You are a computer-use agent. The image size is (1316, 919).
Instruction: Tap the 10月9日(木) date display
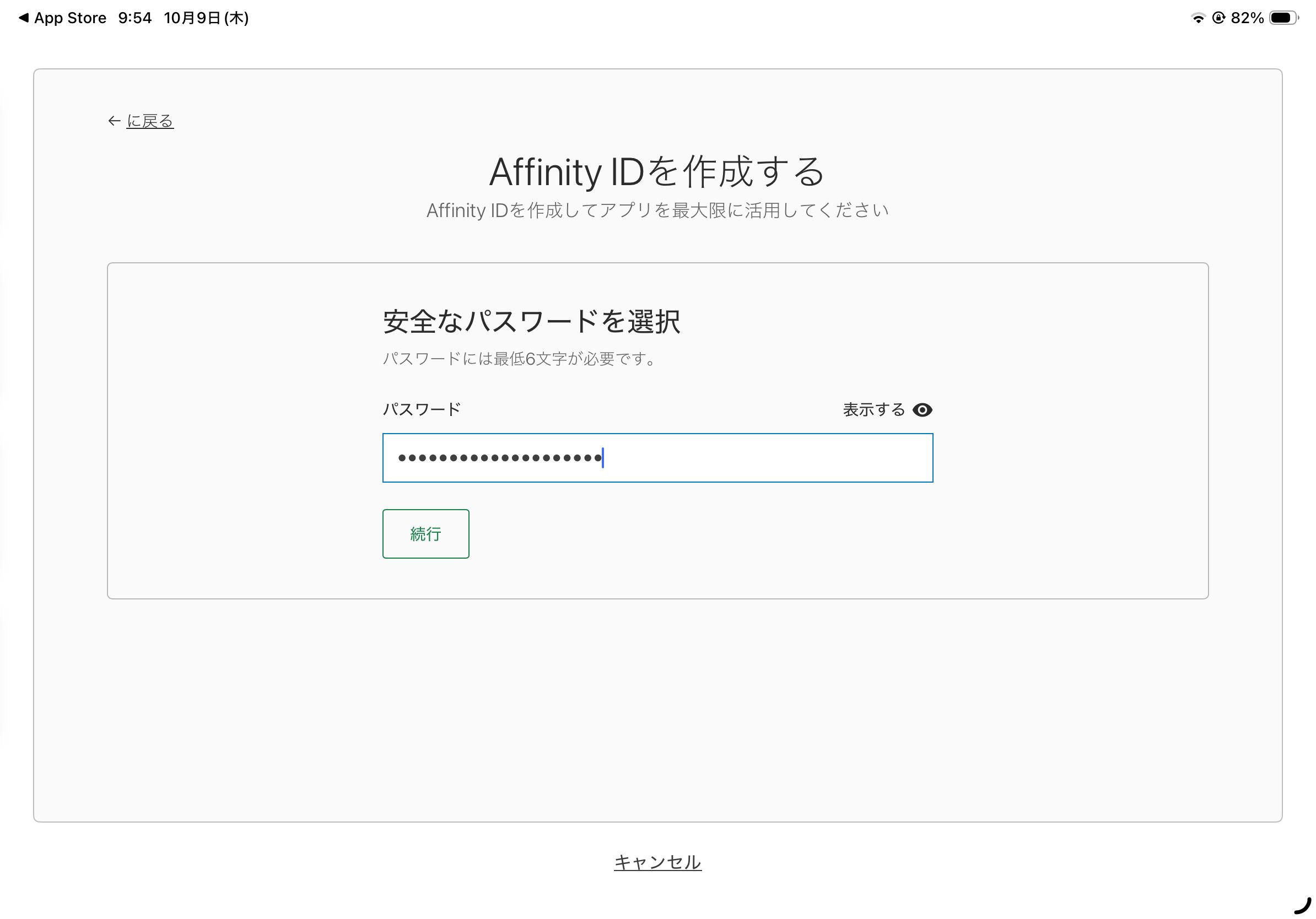[206, 18]
